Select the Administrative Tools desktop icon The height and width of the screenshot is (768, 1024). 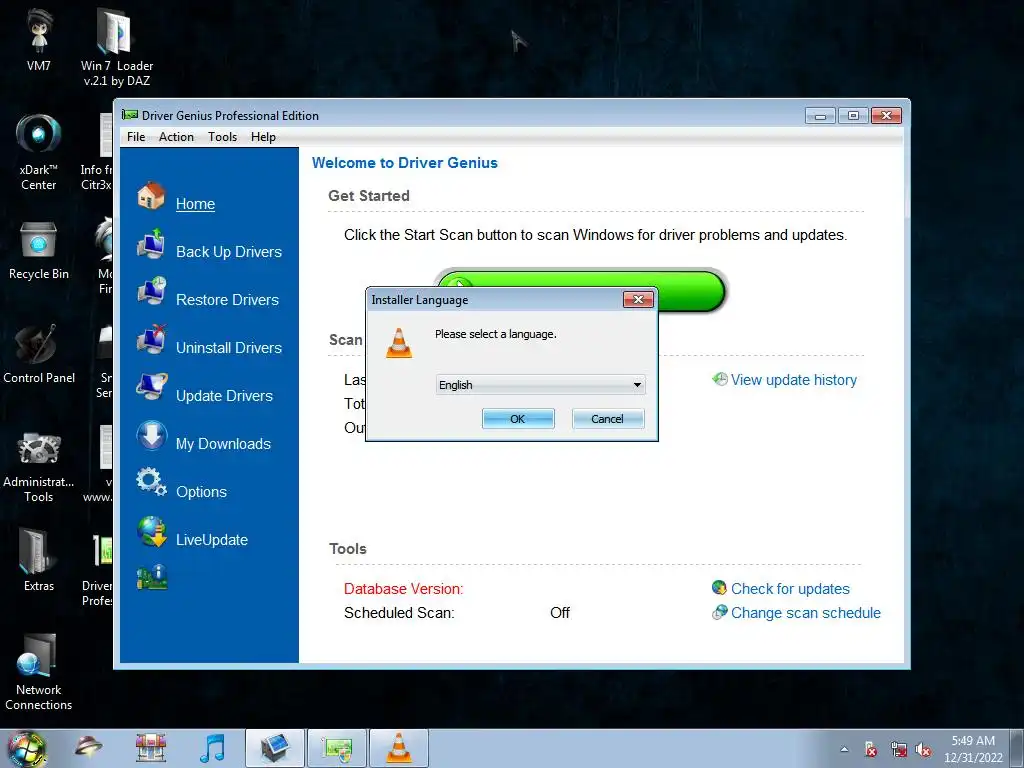(x=39, y=466)
